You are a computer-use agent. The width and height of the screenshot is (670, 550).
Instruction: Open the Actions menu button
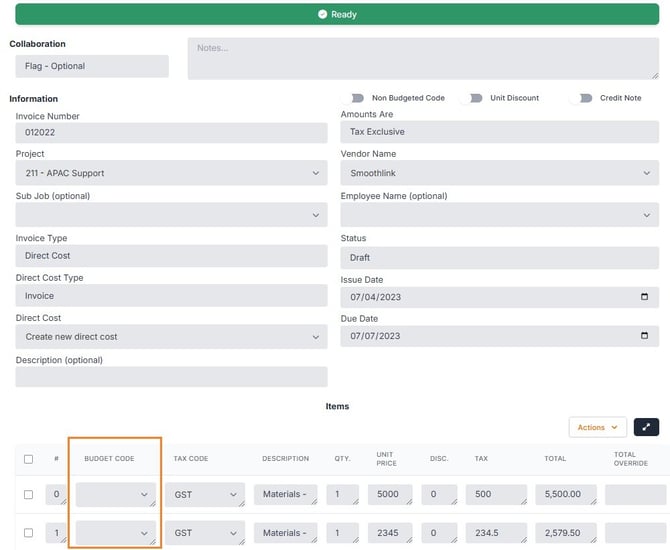click(597, 427)
